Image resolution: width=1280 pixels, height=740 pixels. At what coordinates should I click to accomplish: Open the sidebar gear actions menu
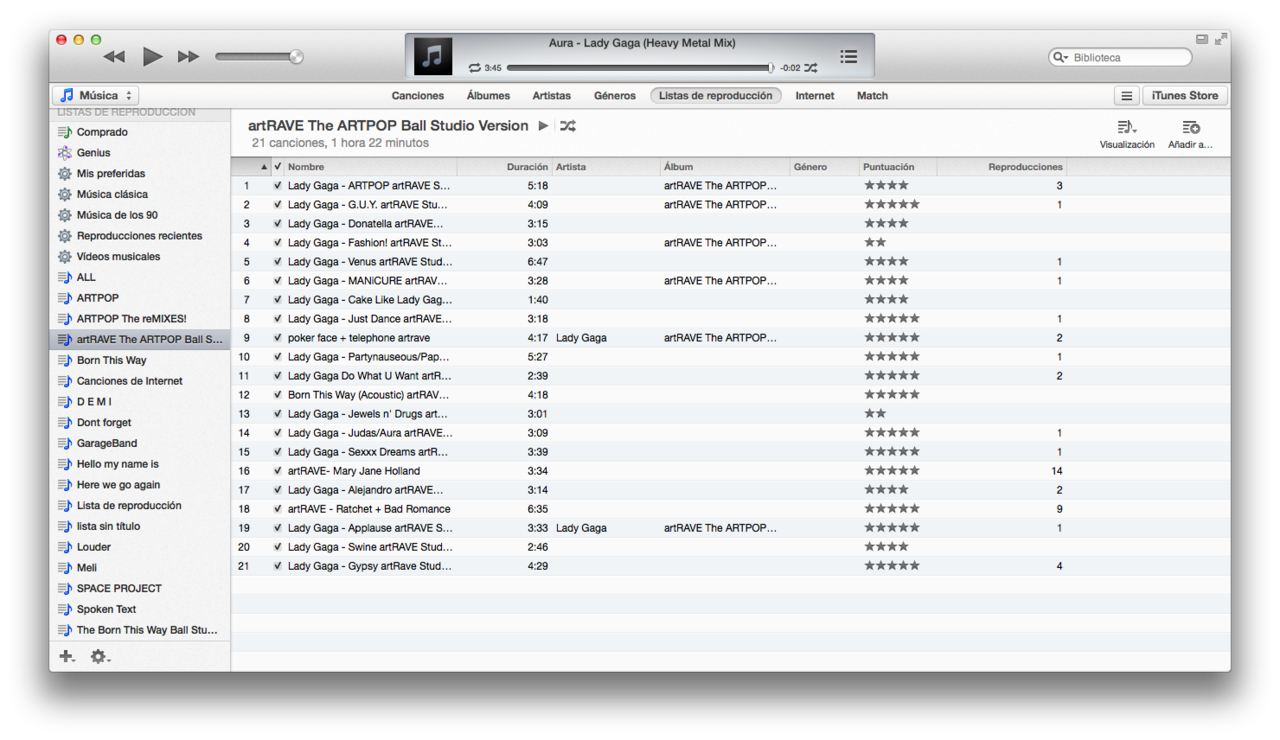(99, 657)
